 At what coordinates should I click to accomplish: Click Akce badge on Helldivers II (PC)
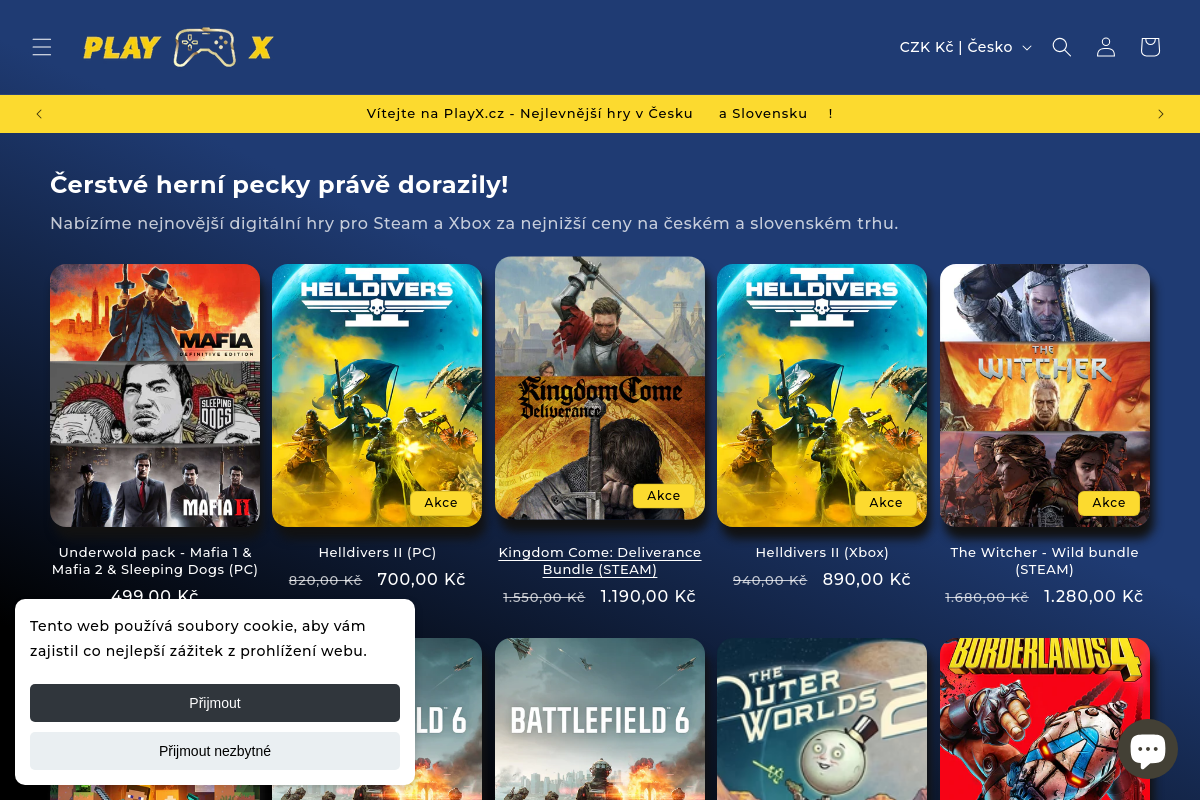tap(441, 503)
